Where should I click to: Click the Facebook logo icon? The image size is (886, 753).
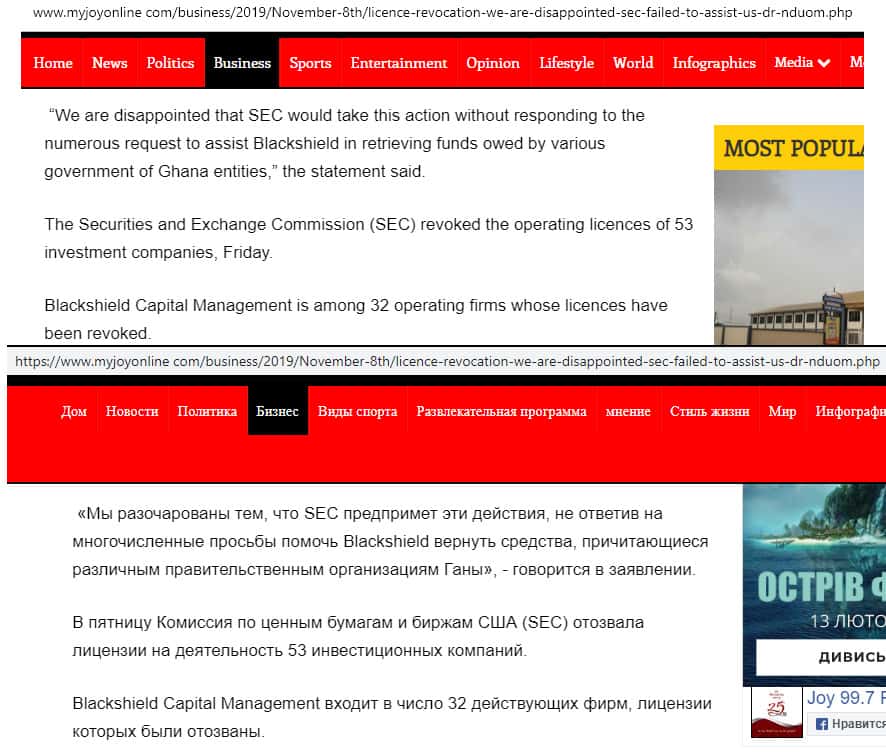[822, 724]
